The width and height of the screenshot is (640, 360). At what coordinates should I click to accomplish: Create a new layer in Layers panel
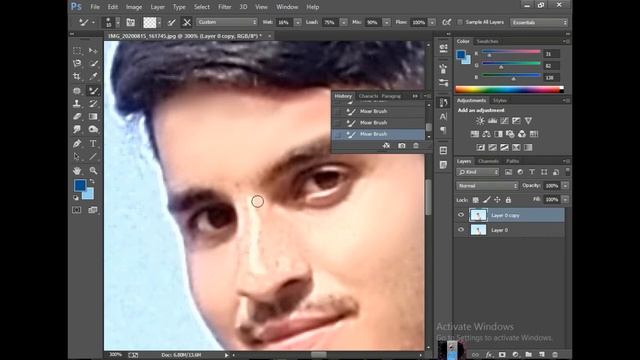pyautogui.click(x=542, y=355)
